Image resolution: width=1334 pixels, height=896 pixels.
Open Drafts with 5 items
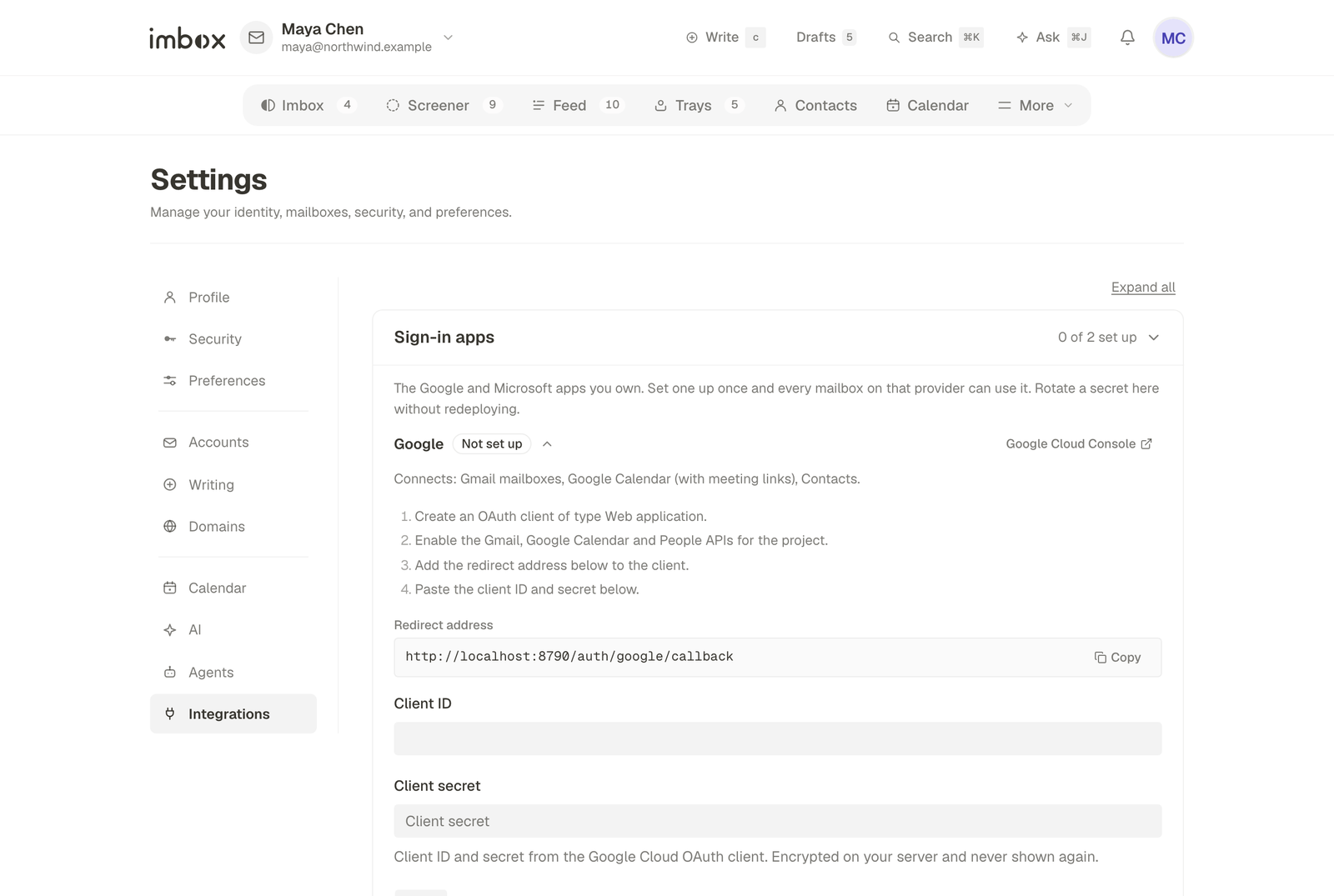coord(825,38)
